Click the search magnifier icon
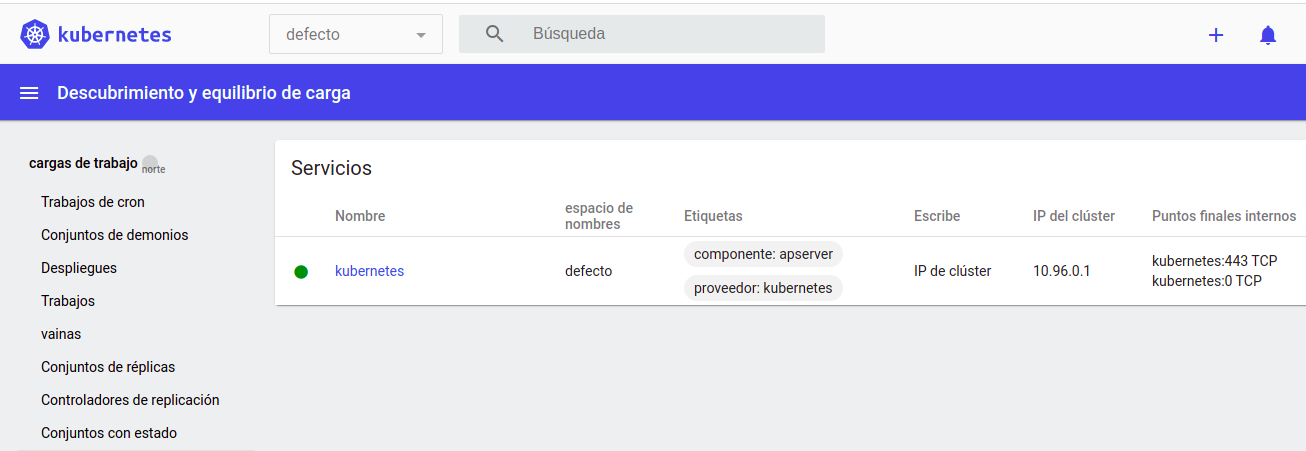 (x=494, y=34)
